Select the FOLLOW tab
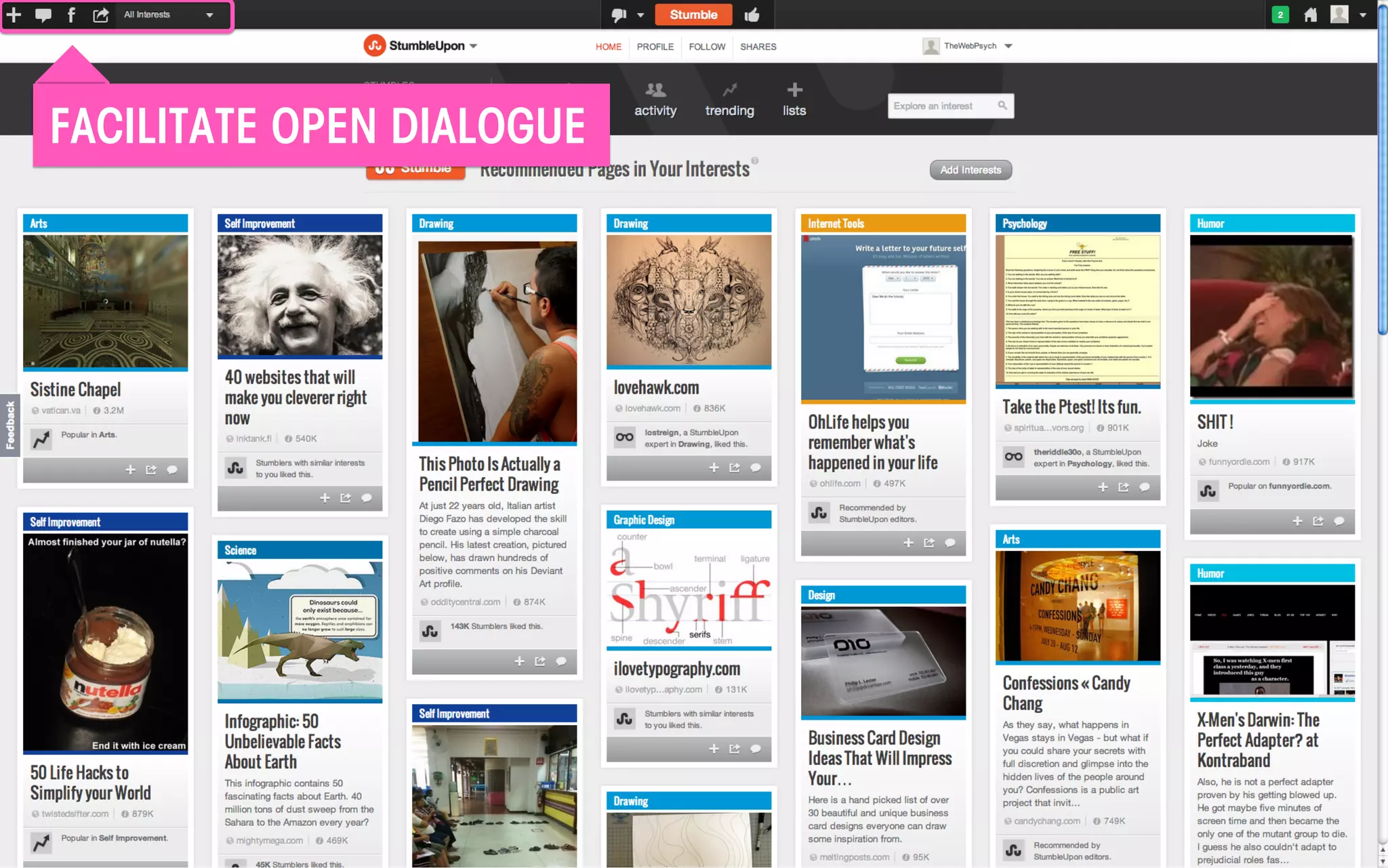This screenshot has width=1388, height=868. [707, 47]
